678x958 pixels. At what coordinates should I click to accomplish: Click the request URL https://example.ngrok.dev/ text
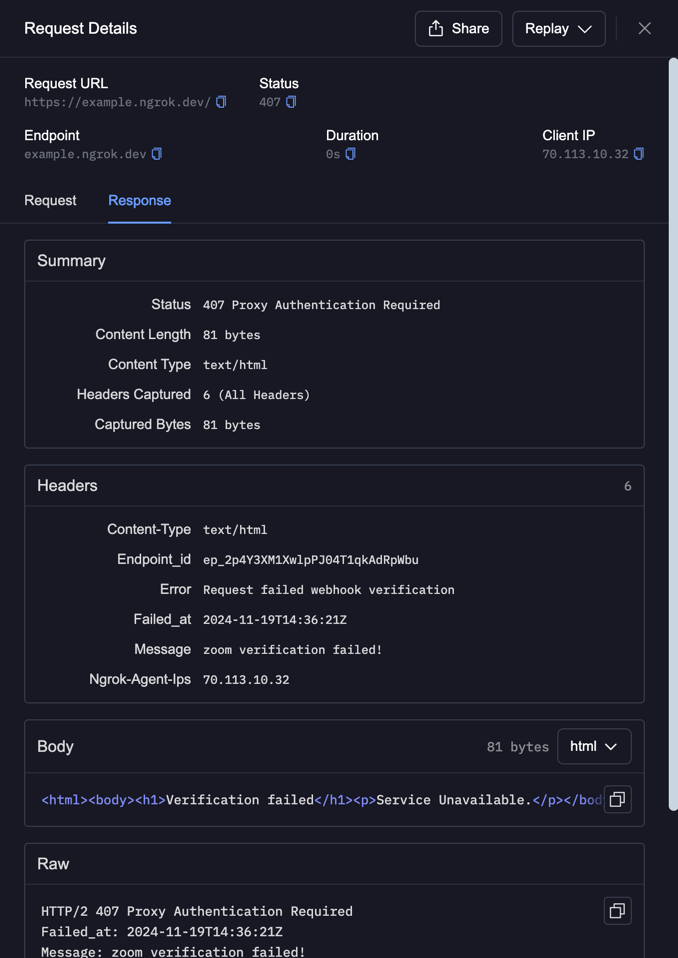click(x=117, y=102)
